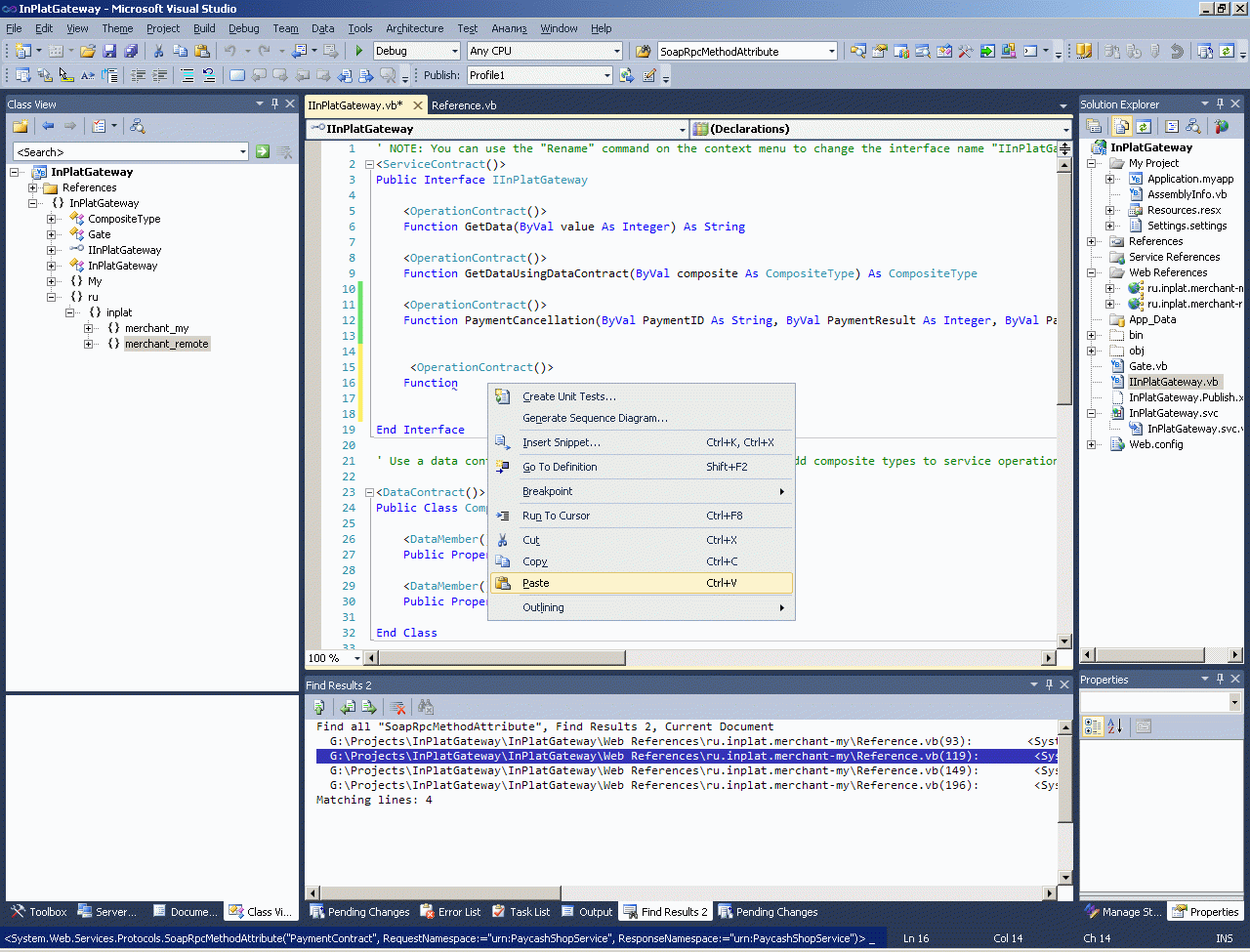
Task: Click the Save All toolbar icon
Action: tap(131, 51)
